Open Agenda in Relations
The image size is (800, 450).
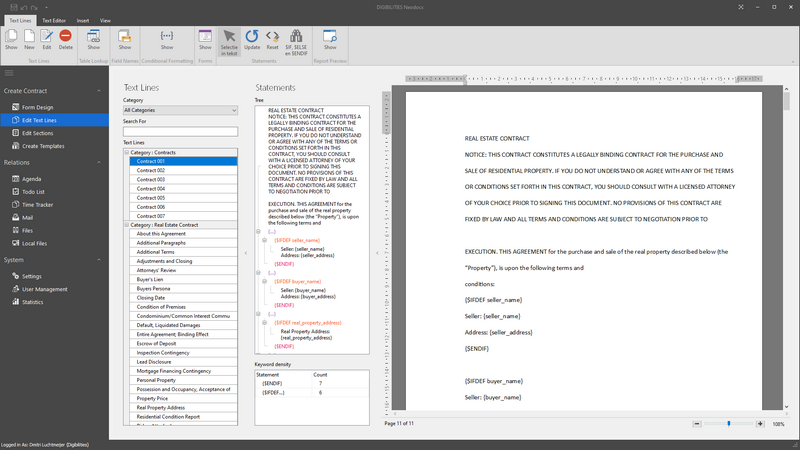click(31, 179)
